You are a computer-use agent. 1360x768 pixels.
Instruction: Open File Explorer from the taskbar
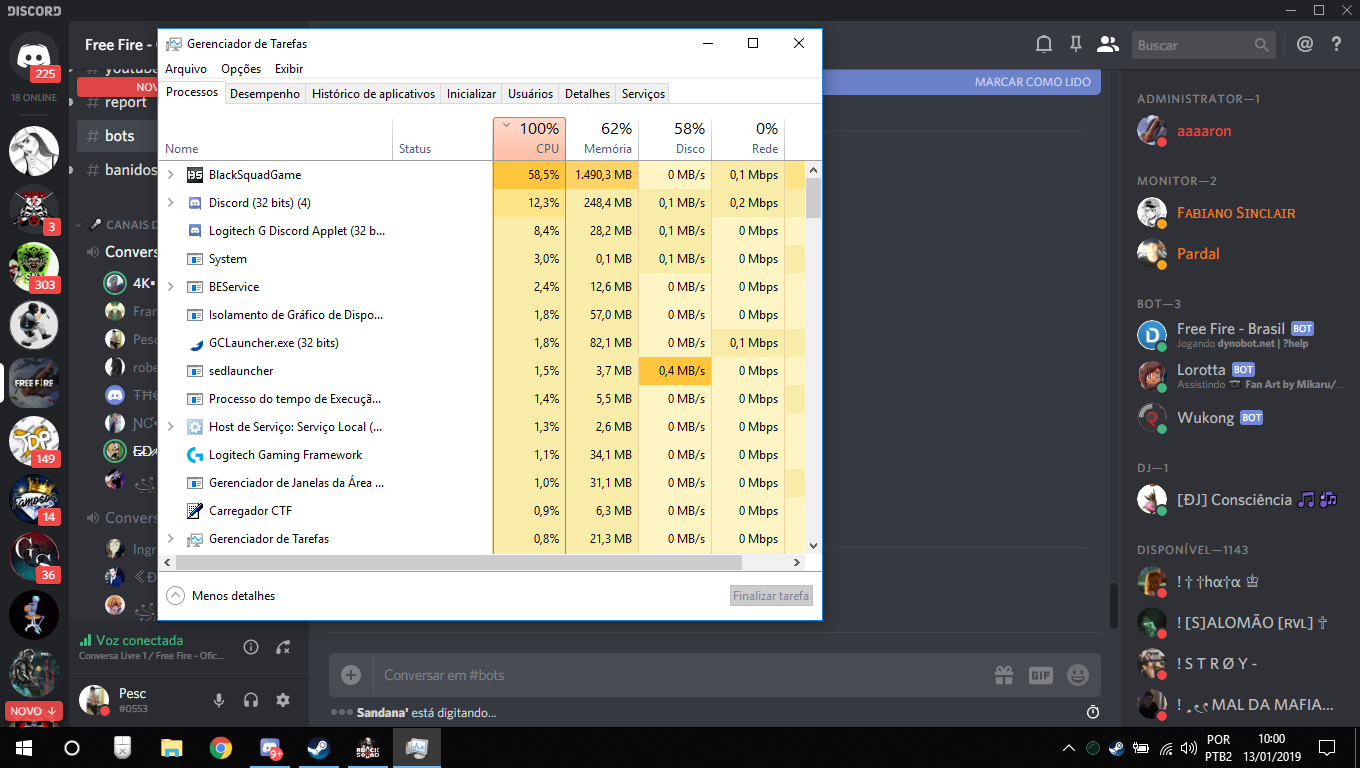point(172,748)
